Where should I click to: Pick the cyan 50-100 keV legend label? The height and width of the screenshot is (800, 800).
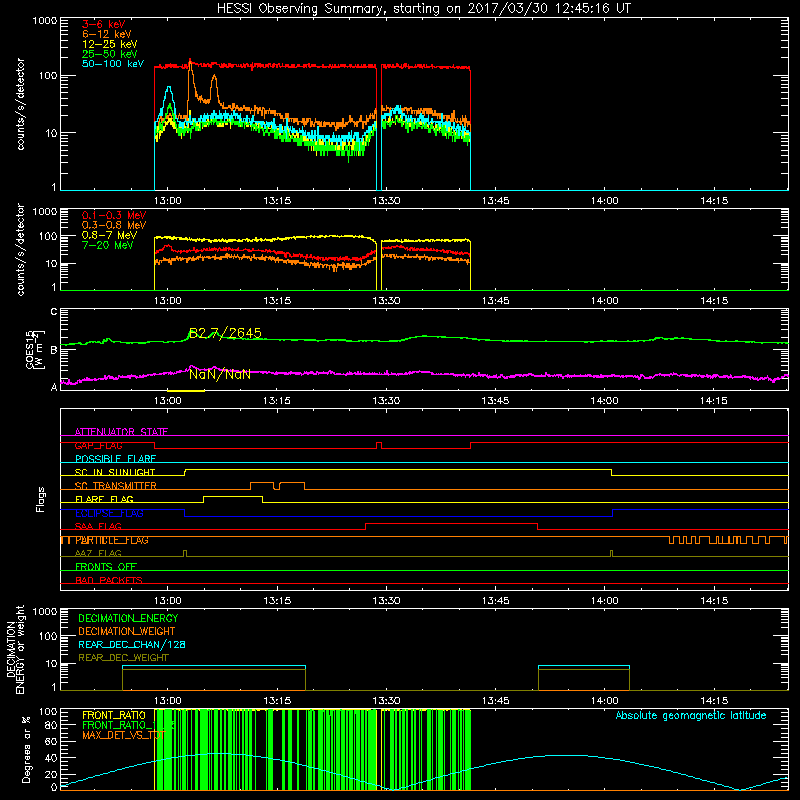click(113, 64)
